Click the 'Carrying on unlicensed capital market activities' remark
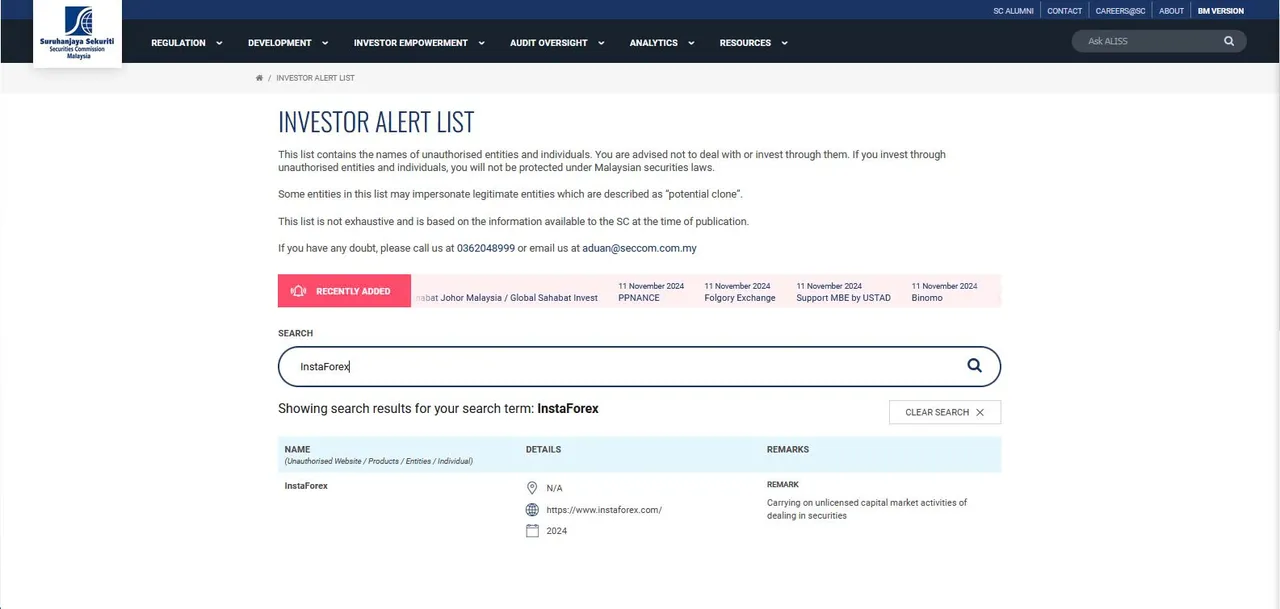The width and height of the screenshot is (1280, 609). 867,509
